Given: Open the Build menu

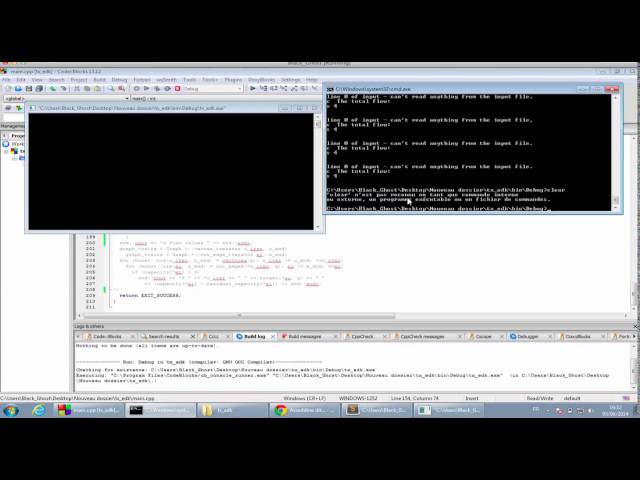Looking at the screenshot, I should click(100, 80).
